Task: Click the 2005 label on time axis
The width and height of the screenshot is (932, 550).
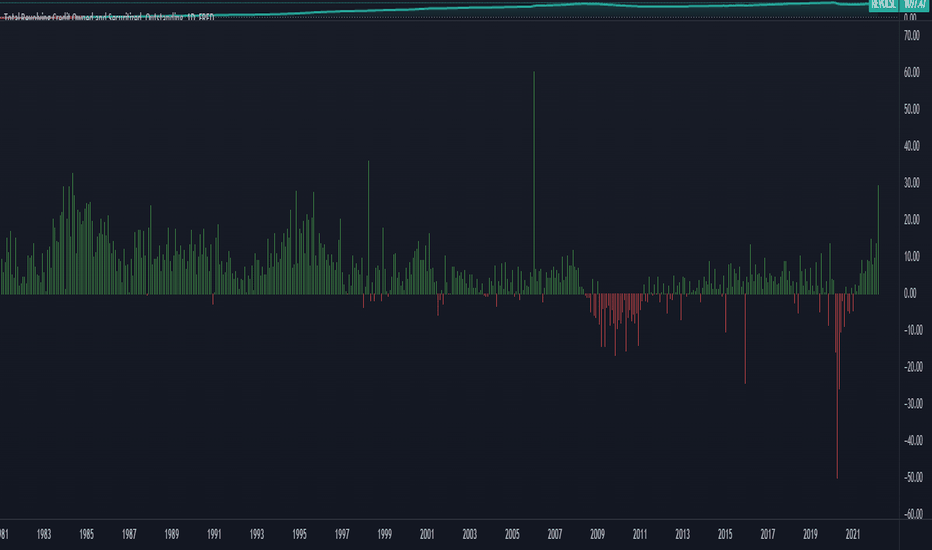Action: 512,534
